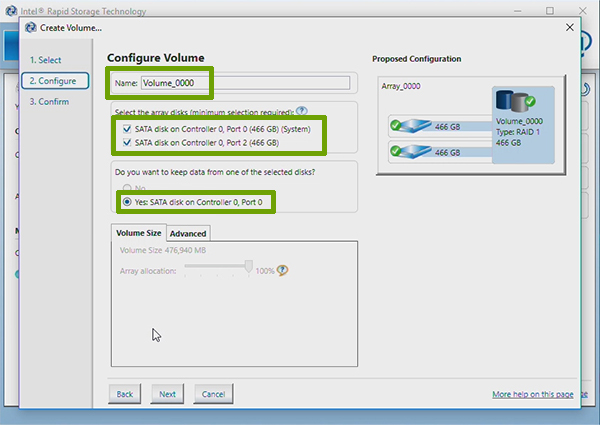Click the Create Volume dialog title icon

coord(31,28)
